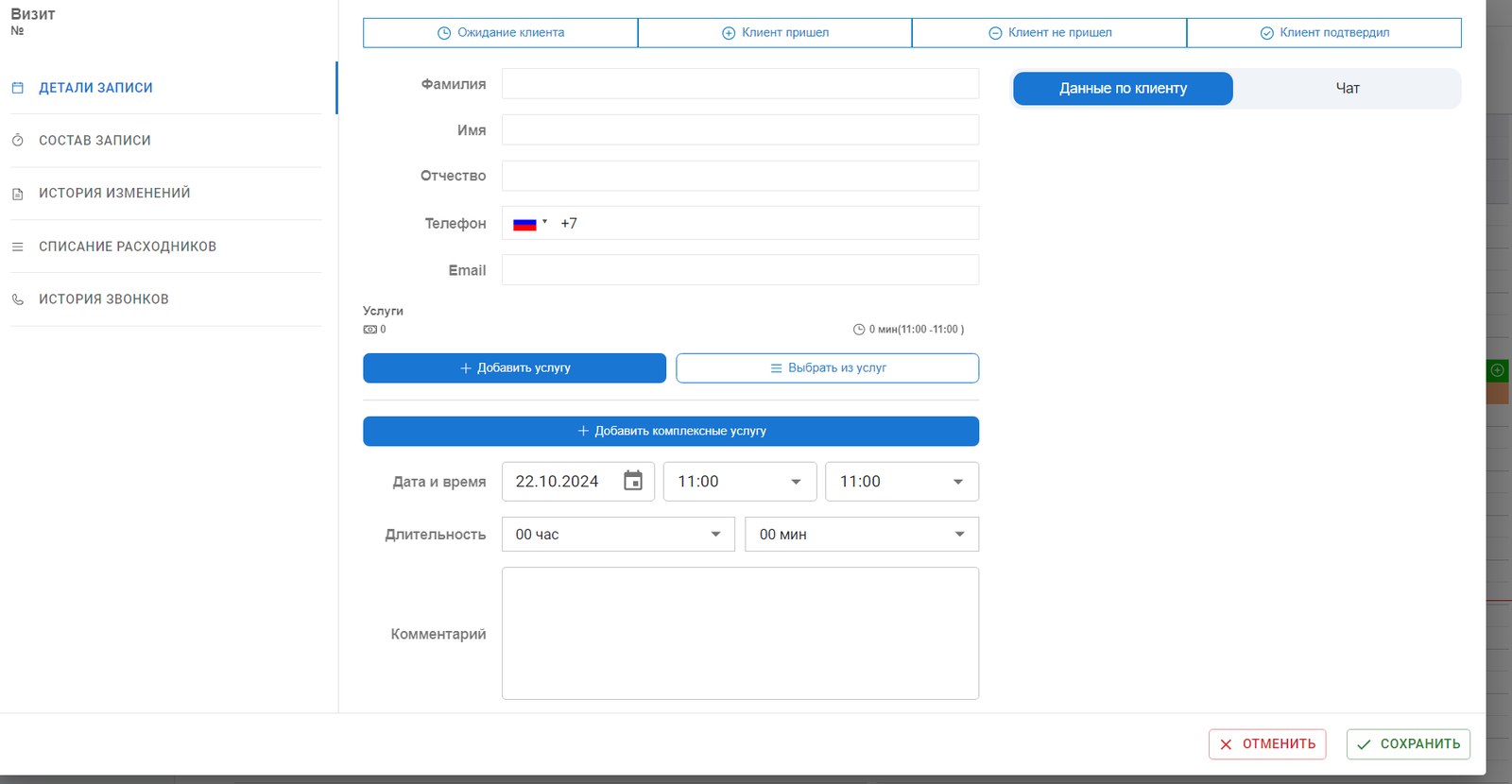The width and height of the screenshot is (1512, 784).
Task: Set status to Ожидание клиента
Action: click(500, 33)
